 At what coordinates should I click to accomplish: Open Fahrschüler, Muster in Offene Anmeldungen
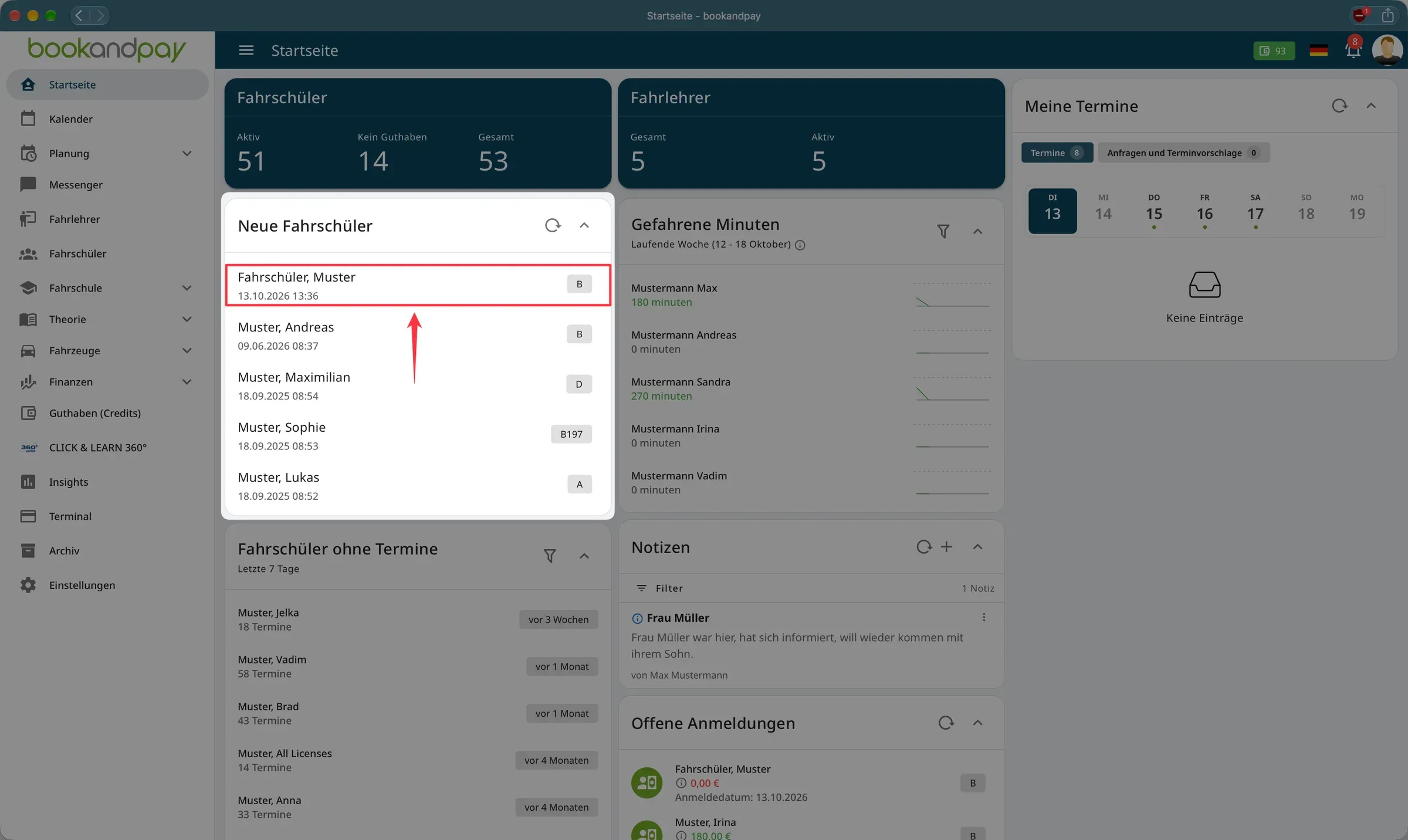[x=811, y=783]
